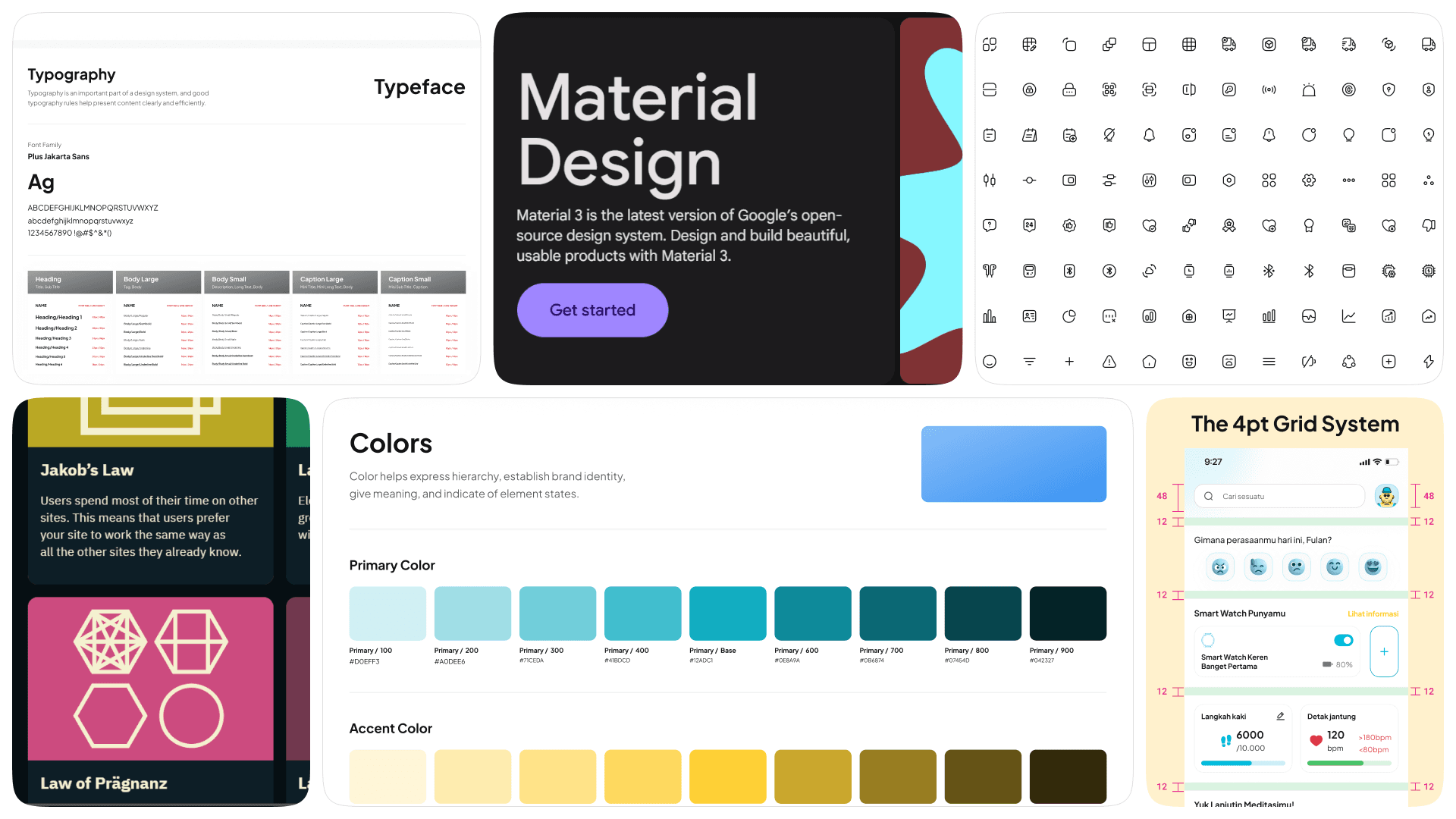Select the Heading column header in typography table

[71, 282]
